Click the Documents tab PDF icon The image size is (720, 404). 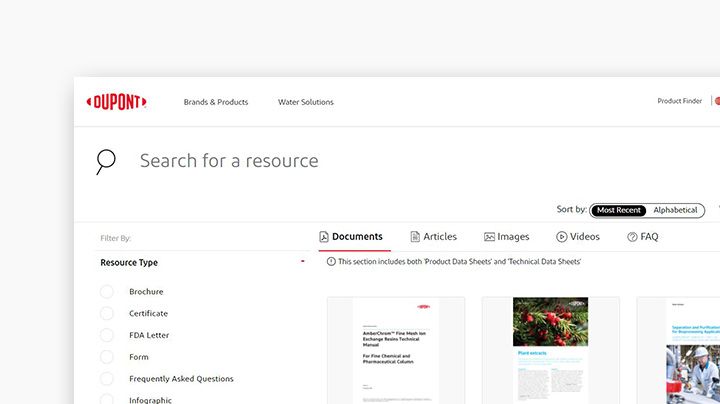324,237
